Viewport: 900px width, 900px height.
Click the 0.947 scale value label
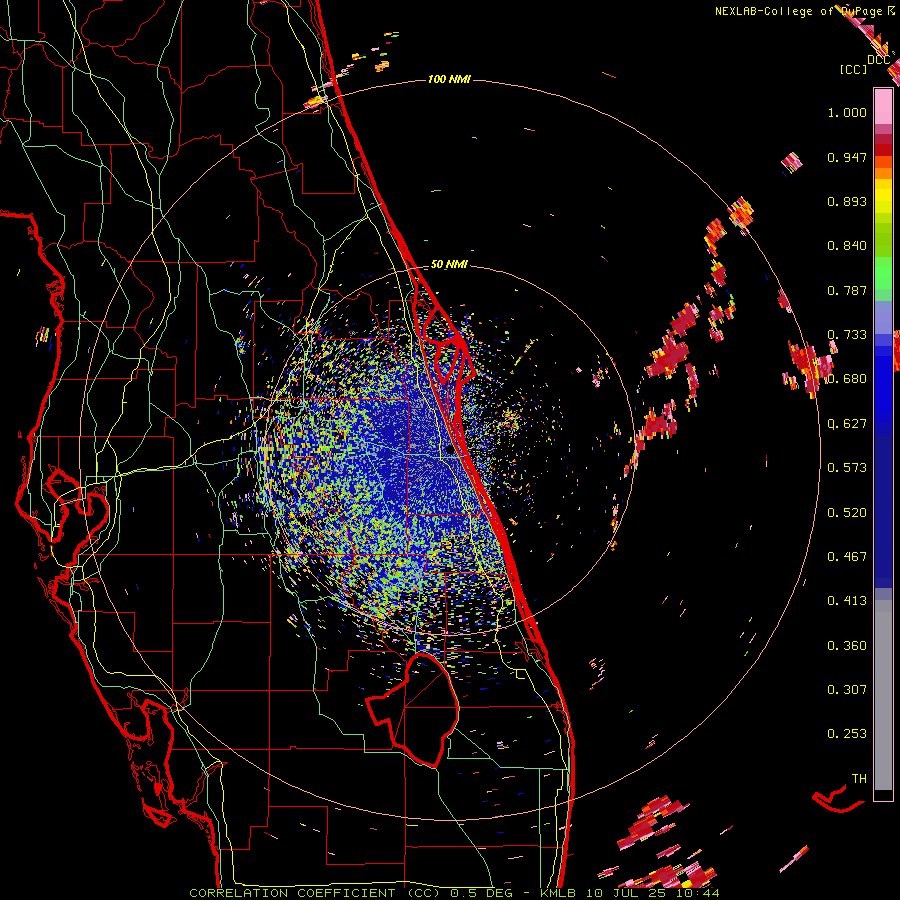tap(847, 157)
